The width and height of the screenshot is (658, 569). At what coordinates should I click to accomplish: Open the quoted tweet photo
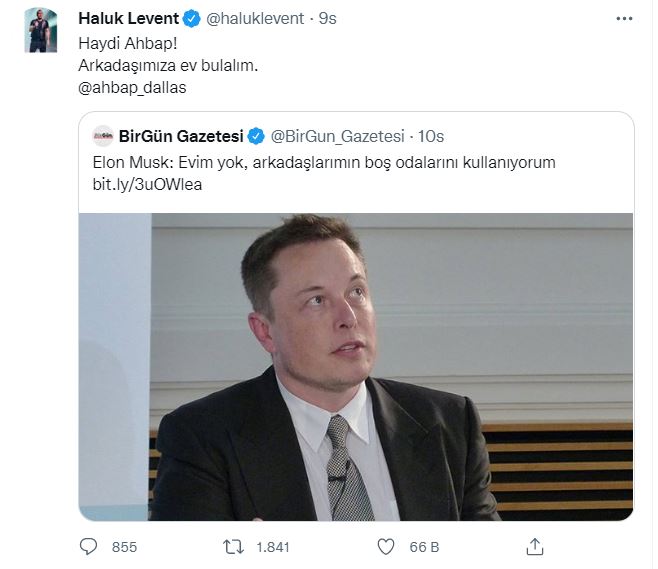point(355,366)
